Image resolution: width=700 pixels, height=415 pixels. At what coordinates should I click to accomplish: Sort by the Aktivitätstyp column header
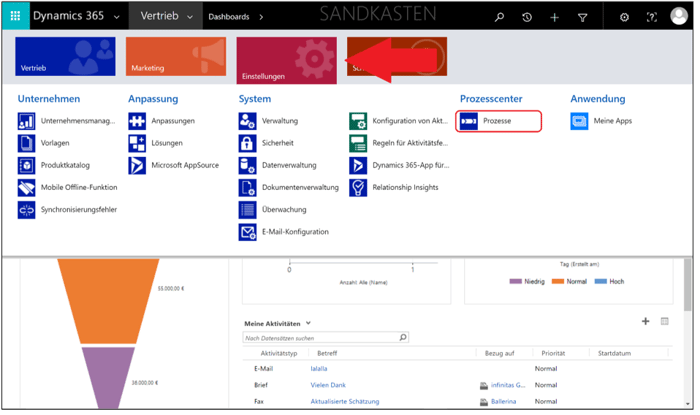[279, 353]
